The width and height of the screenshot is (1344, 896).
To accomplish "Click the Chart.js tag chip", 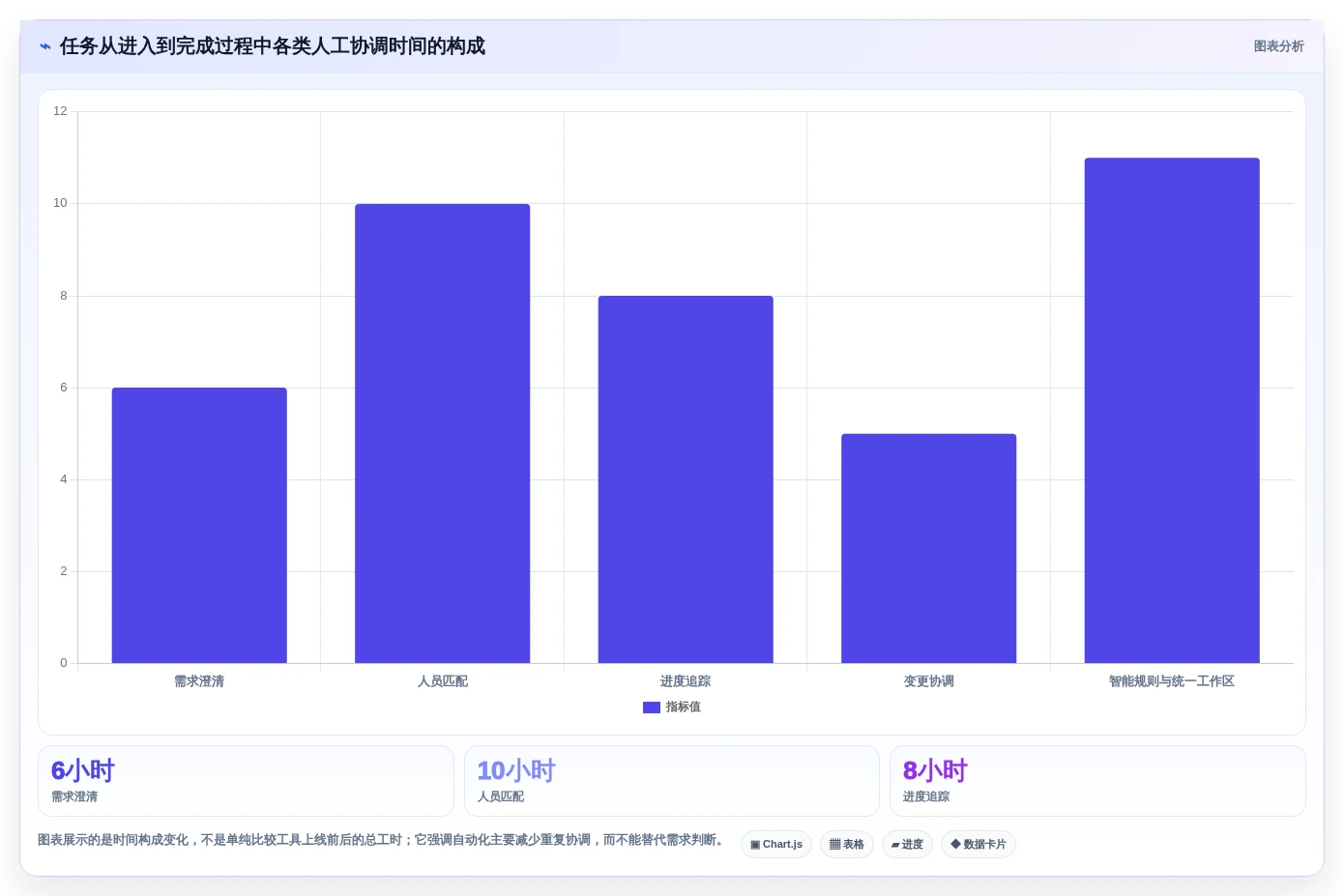I will point(776,845).
